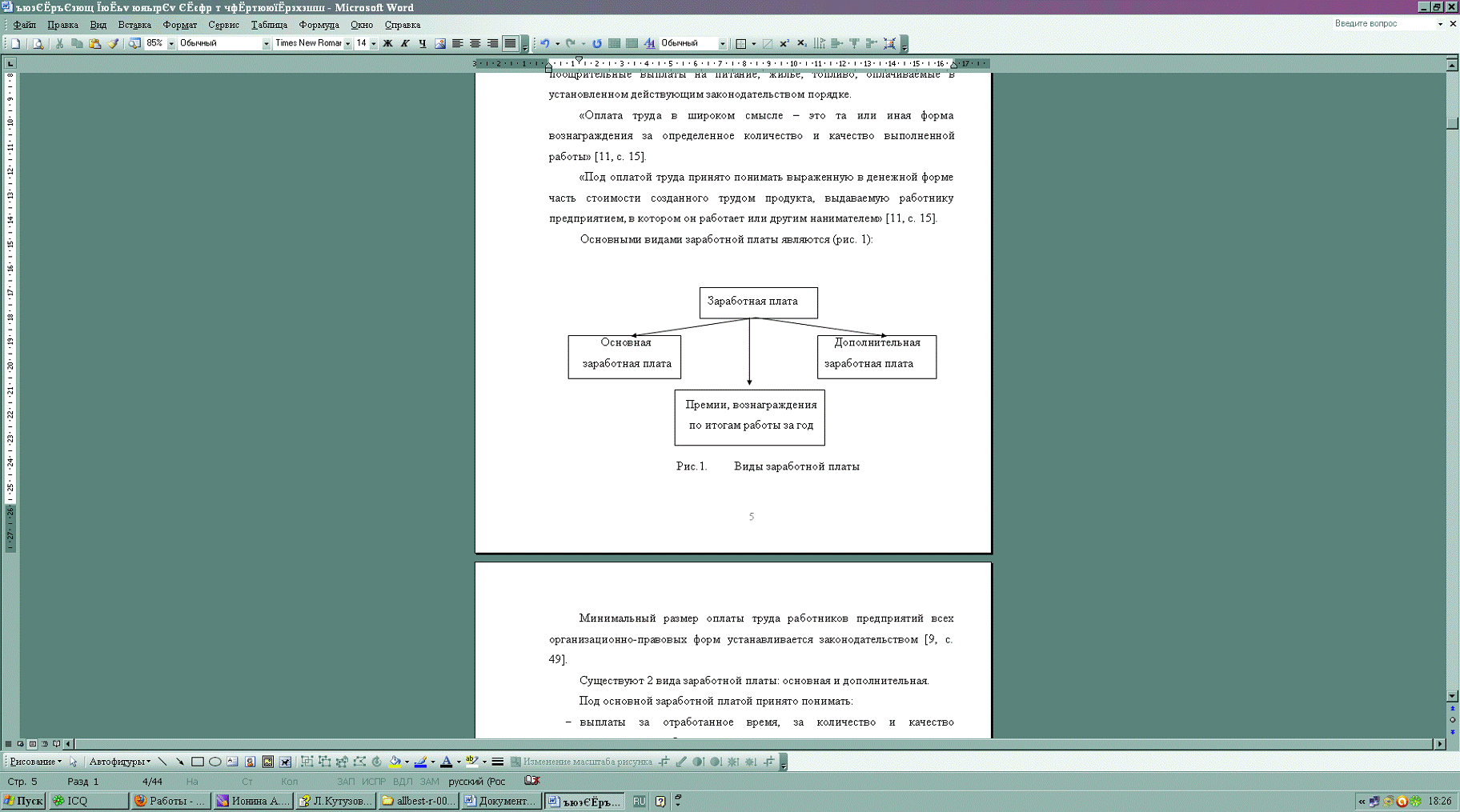The height and width of the screenshot is (812, 1460).
Task: Click the WordArt style icon
Action: tap(649, 43)
